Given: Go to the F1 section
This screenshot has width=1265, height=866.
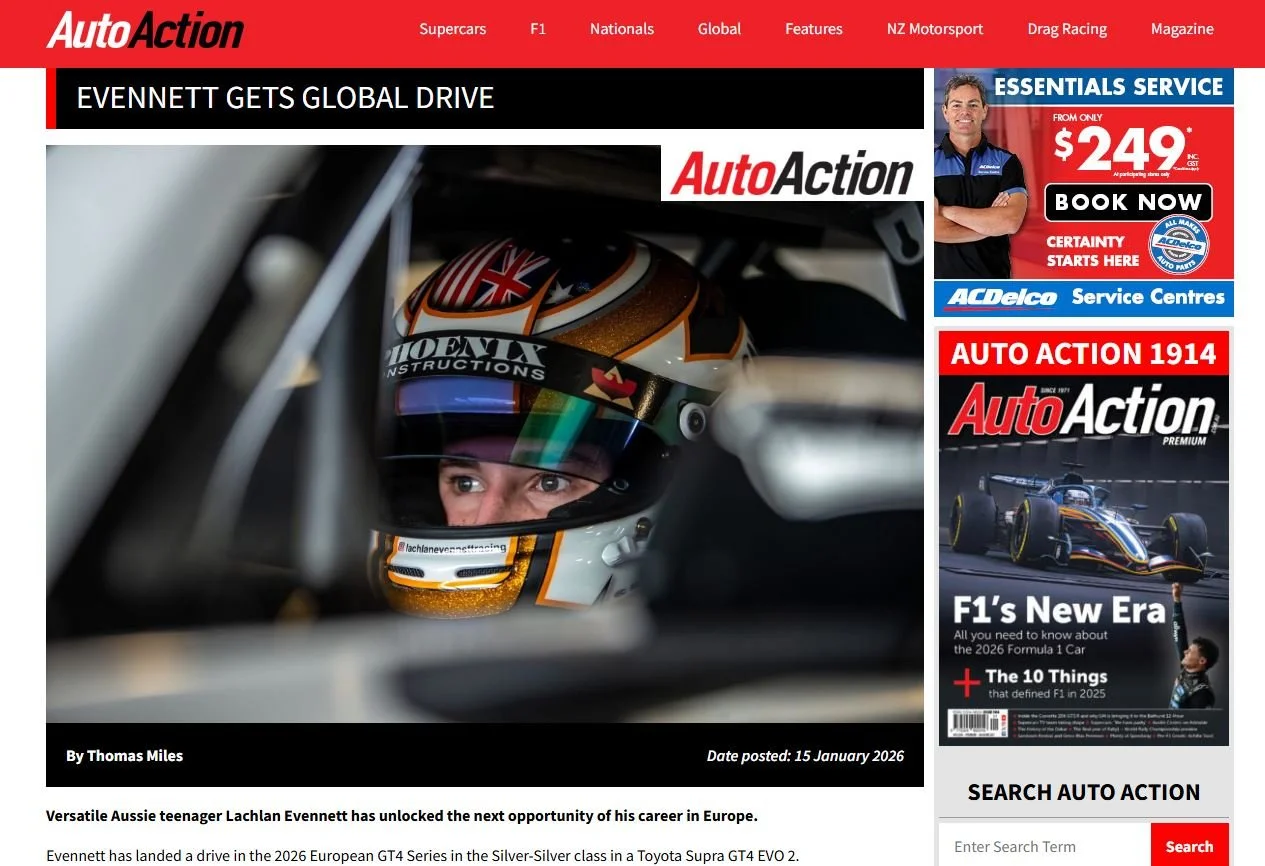Looking at the screenshot, I should pyautogui.click(x=538, y=29).
